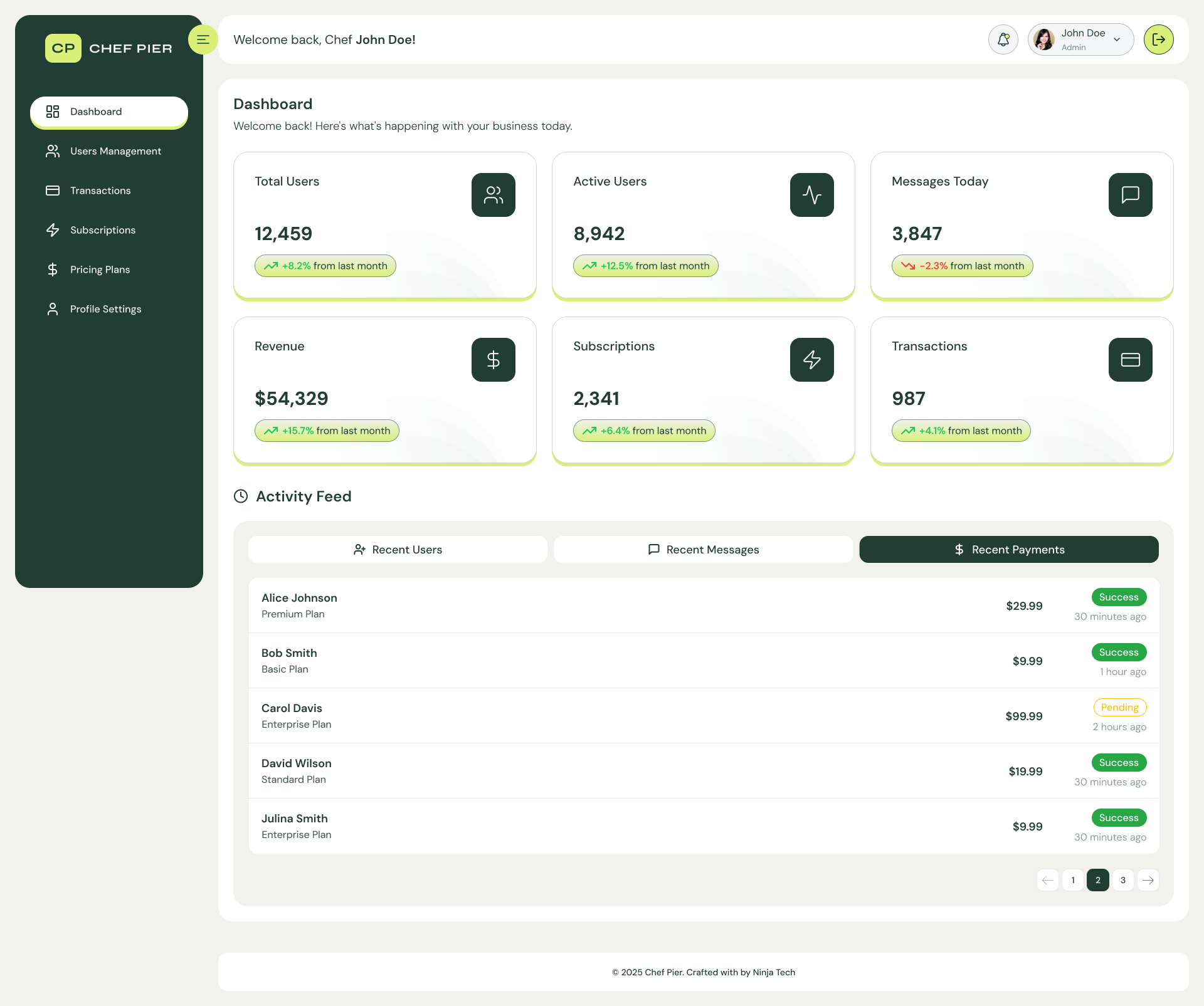Click John Doe's avatar thumbnail
1204x1006 pixels.
tap(1043, 39)
